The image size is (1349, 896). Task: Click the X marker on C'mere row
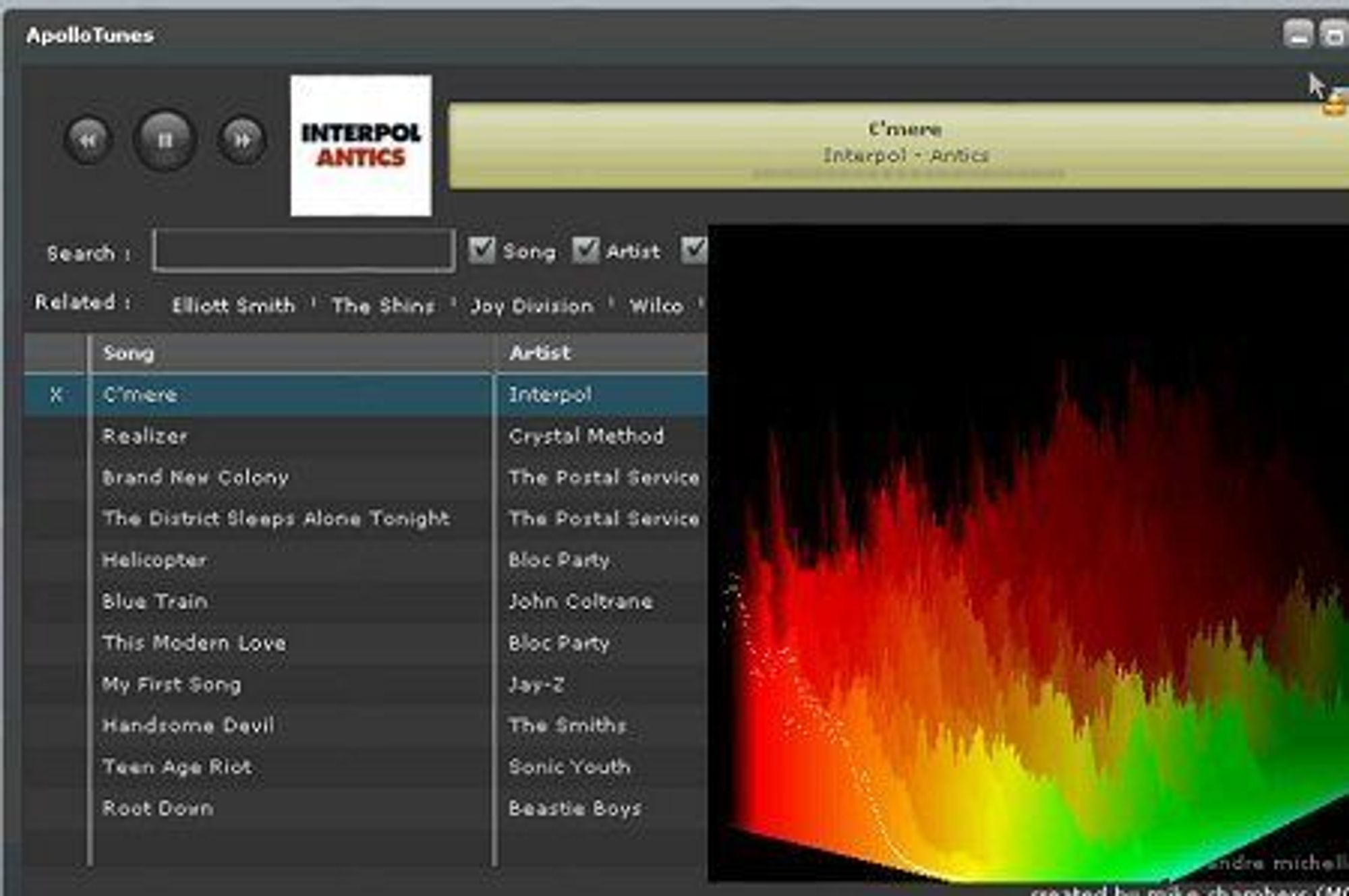56,395
